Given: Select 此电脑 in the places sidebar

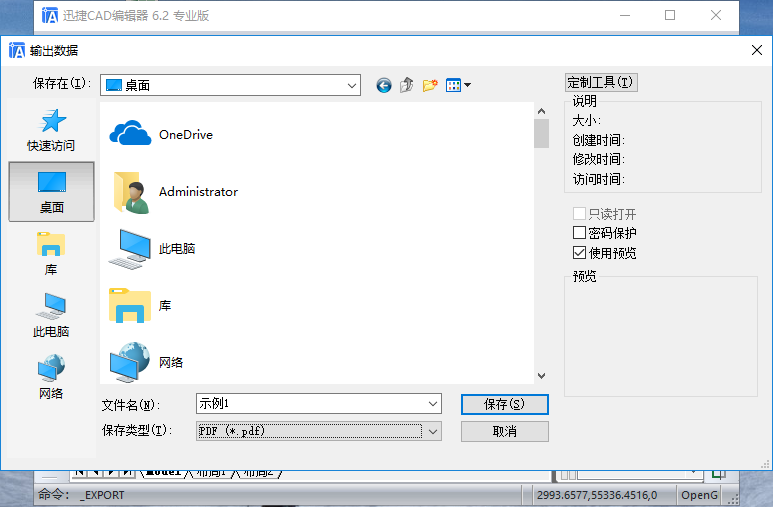Looking at the screenshot, I should [51, 315].
